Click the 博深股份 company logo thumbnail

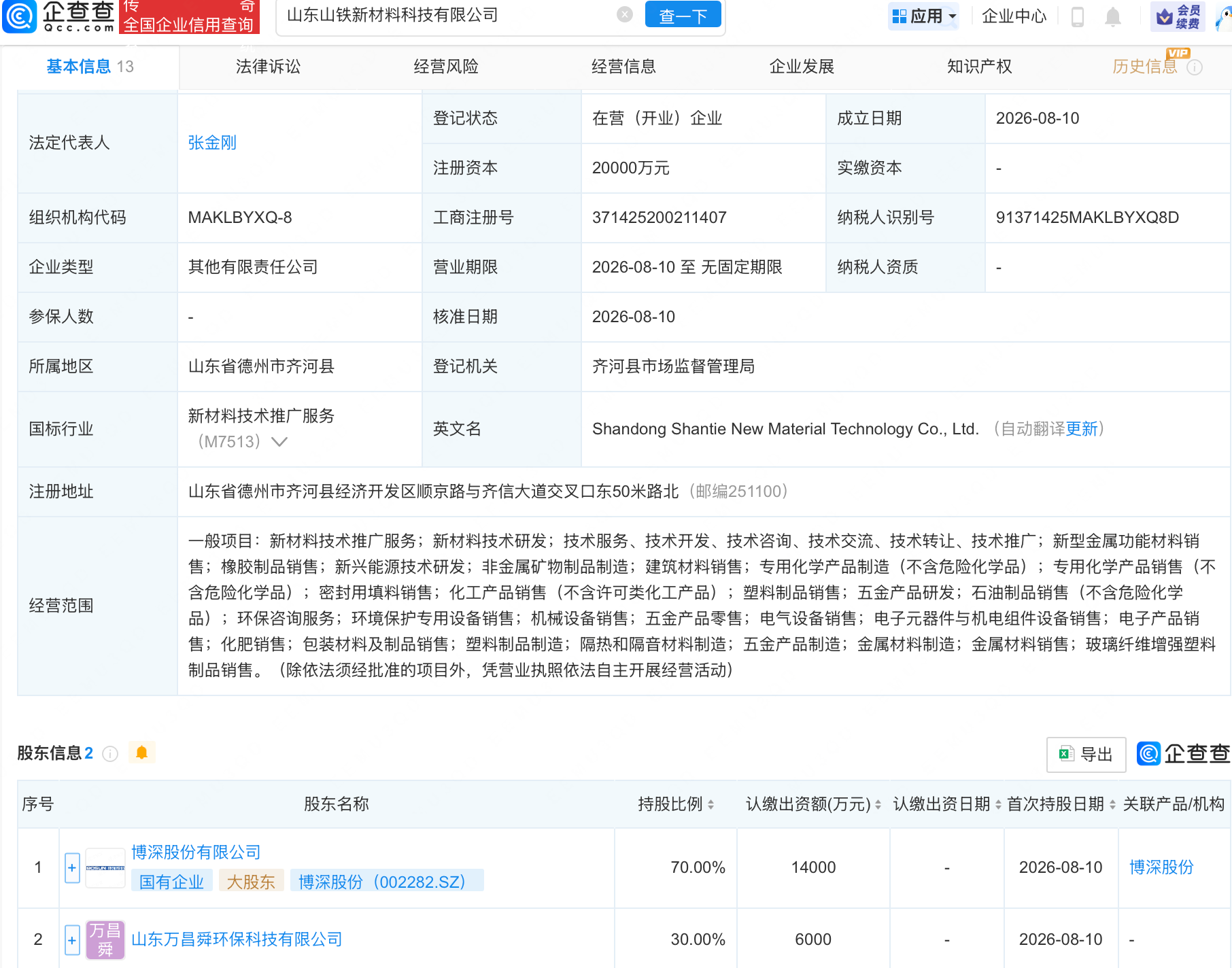click(105, 868)
